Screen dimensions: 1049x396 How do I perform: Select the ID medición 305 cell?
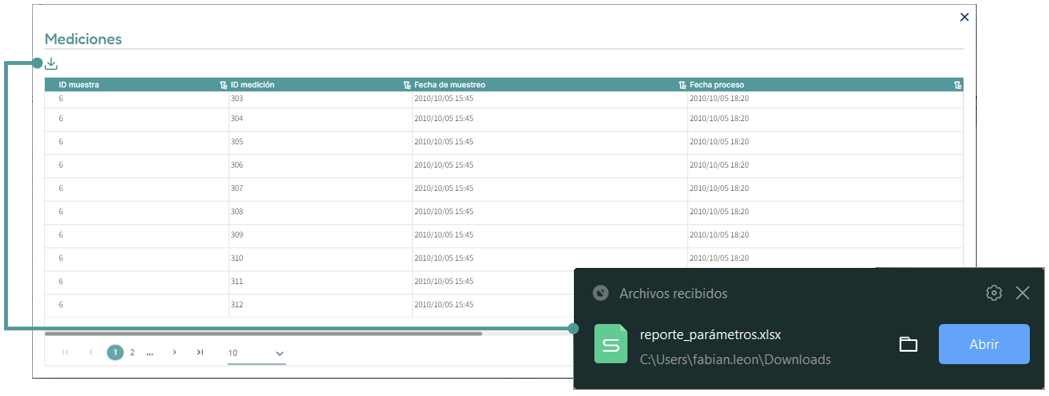point(320,142)
